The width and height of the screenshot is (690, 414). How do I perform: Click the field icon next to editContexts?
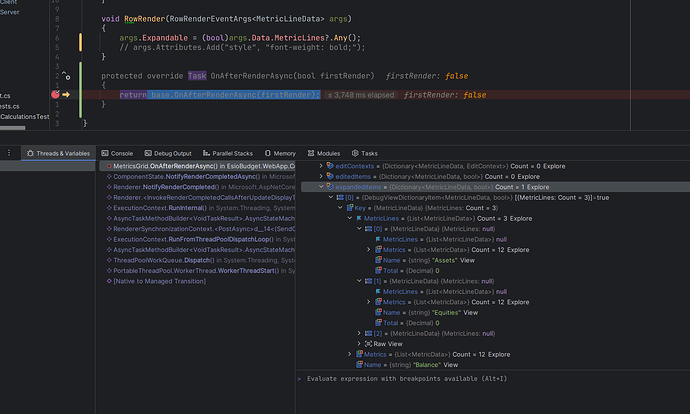[x=330, y=166]
